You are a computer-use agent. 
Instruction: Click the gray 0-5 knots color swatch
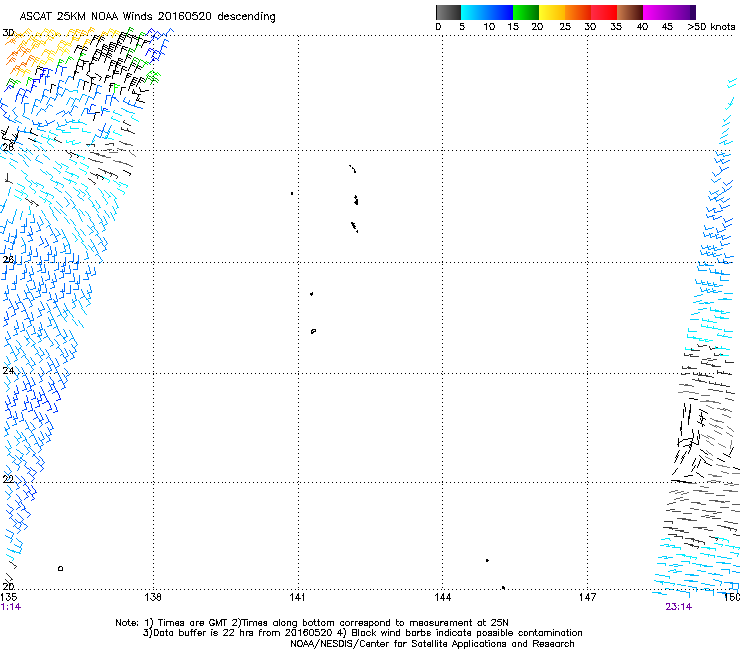tap(448, 12)
